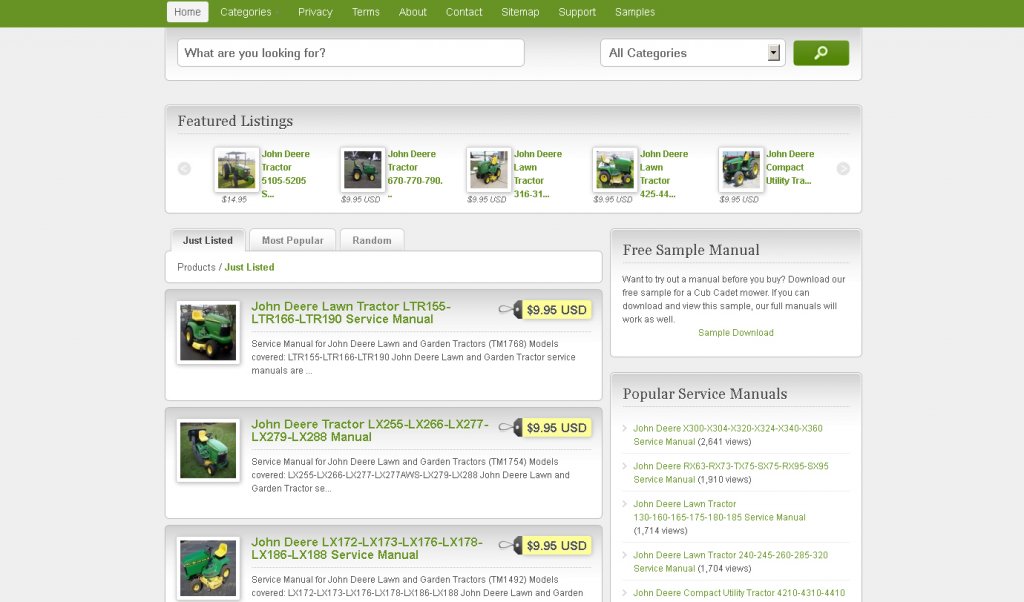Open RX63-RX73-TX75 Service Manual popular link
This screenshot has width=1024, height=602.
[x=731, y=473]
